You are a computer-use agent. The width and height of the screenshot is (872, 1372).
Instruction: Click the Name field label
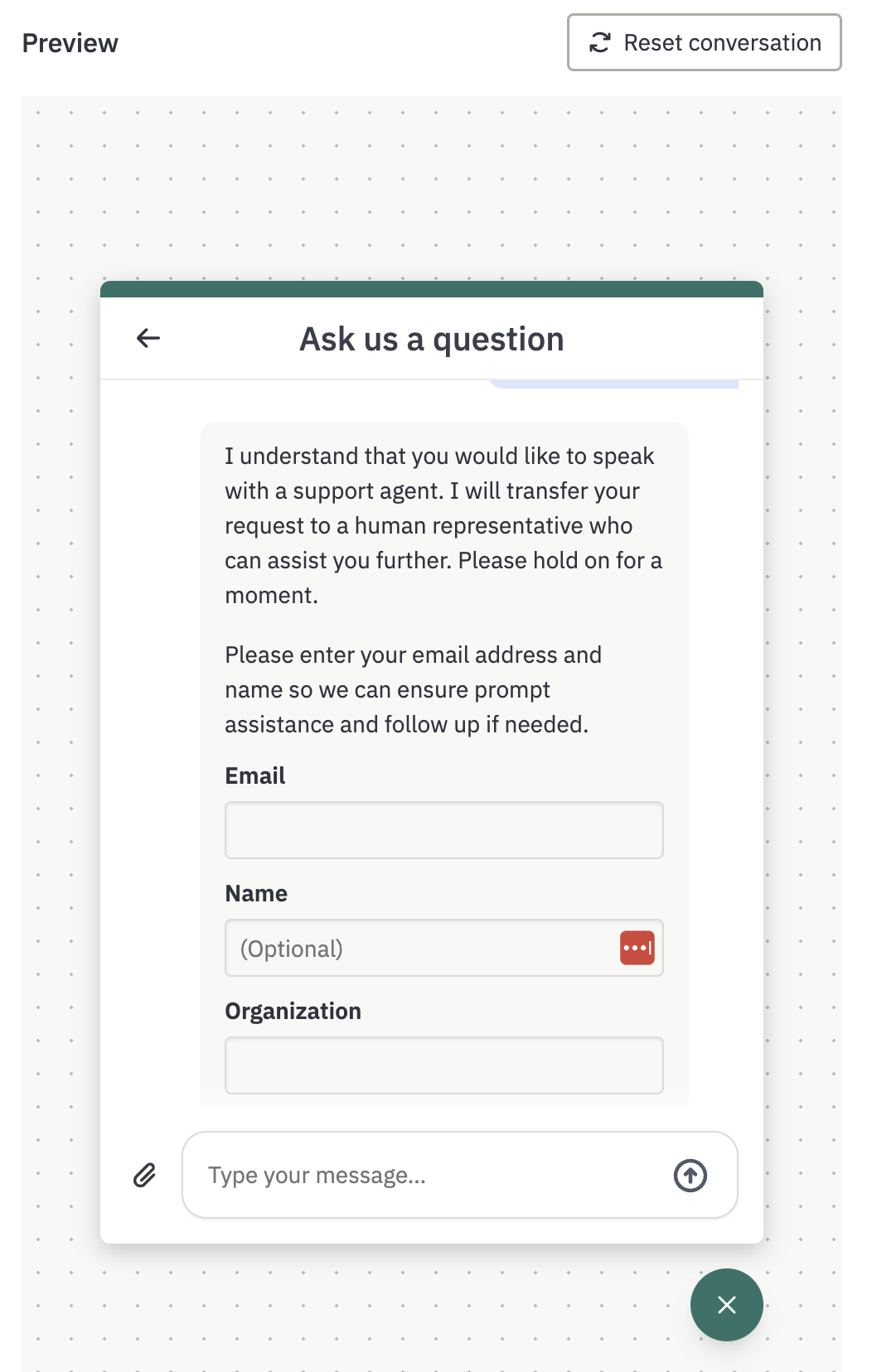[x=256, y=893]
